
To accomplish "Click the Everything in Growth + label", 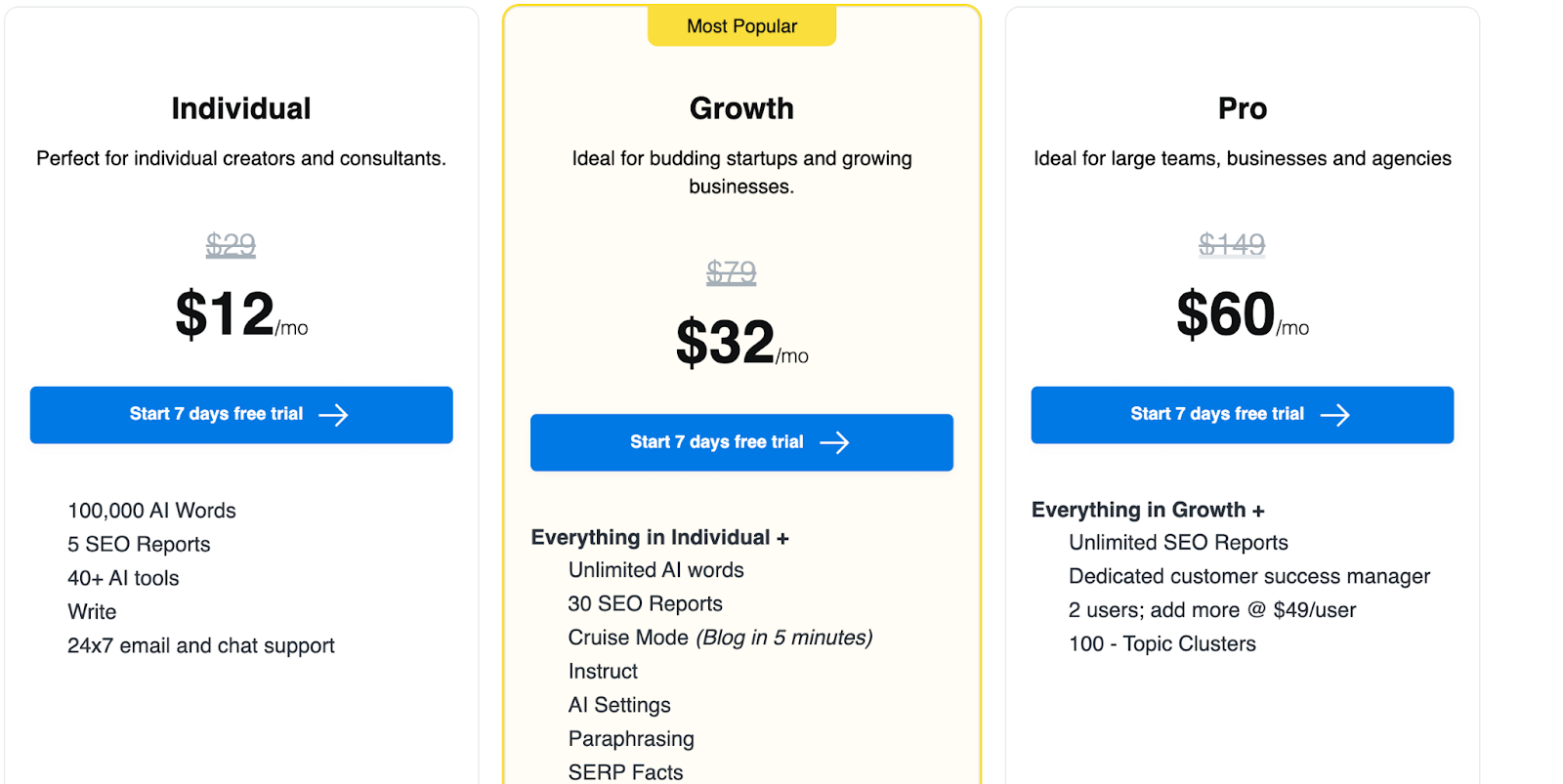I will tap(1148, 510).
